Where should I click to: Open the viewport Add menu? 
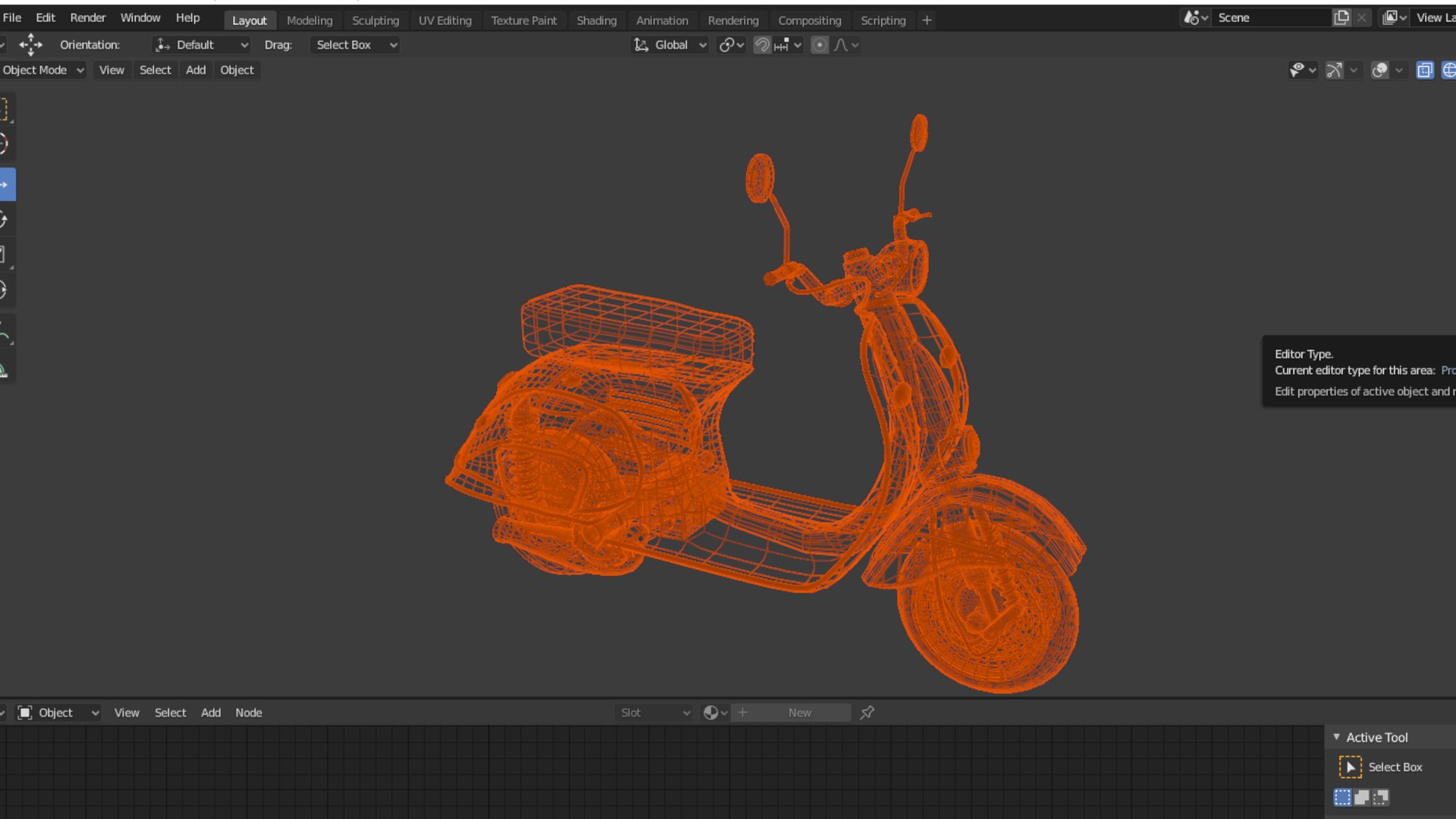point(196,71)
